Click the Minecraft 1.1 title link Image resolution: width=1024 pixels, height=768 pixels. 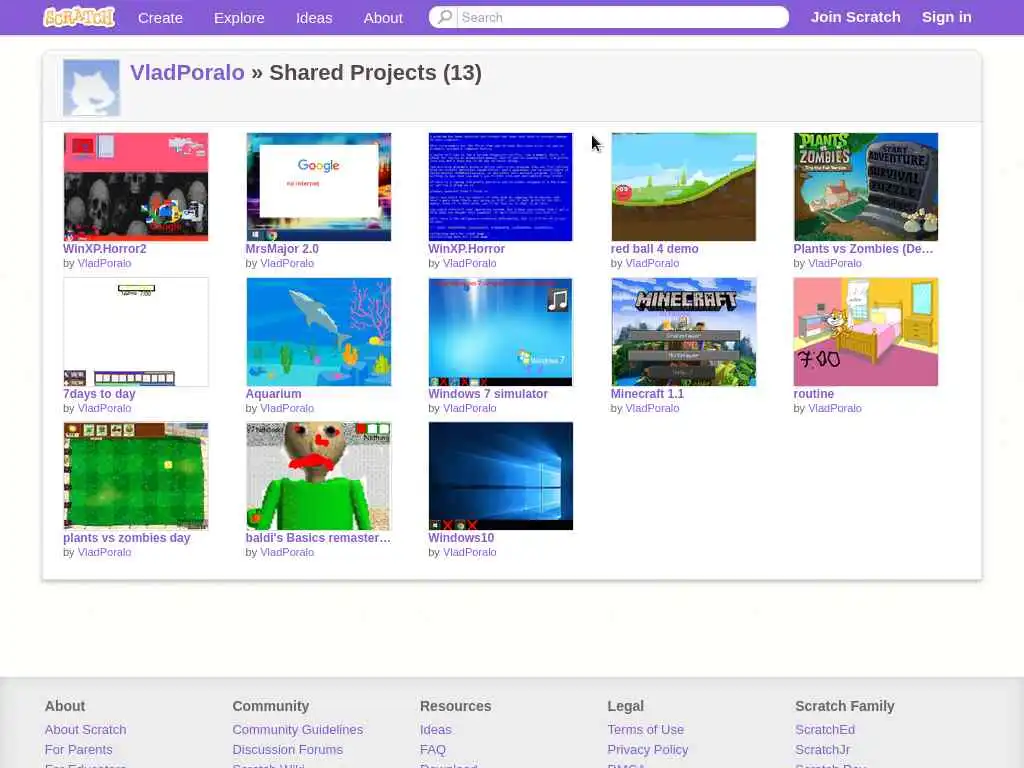point(647,394)
